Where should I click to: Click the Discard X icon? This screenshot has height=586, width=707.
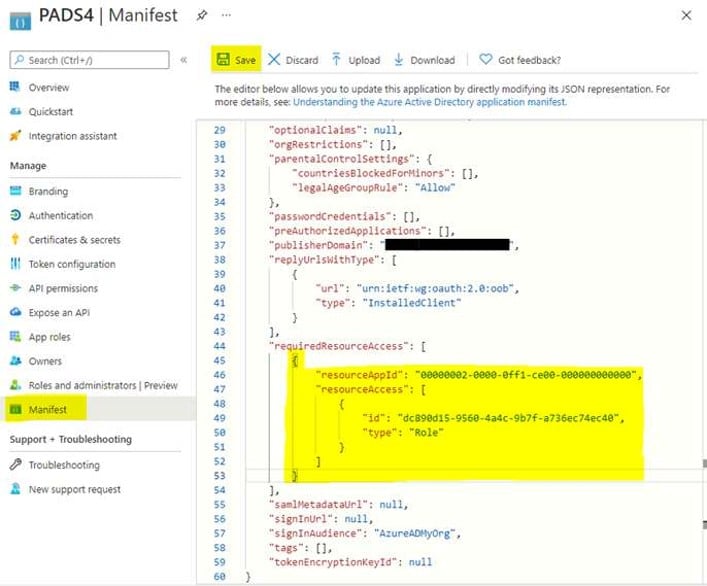[274, 60]
